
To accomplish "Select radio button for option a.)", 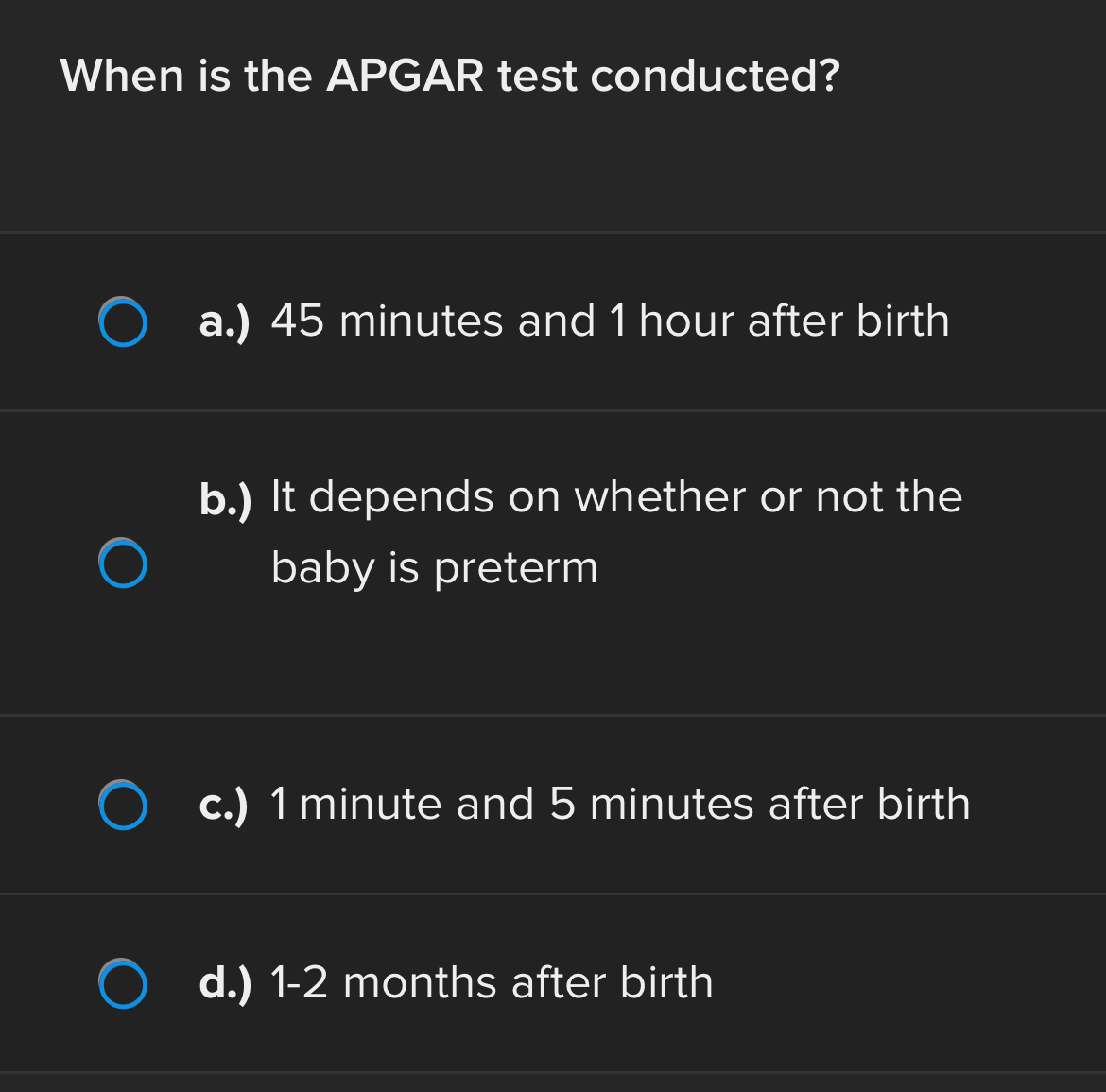I will coord(123,321).
